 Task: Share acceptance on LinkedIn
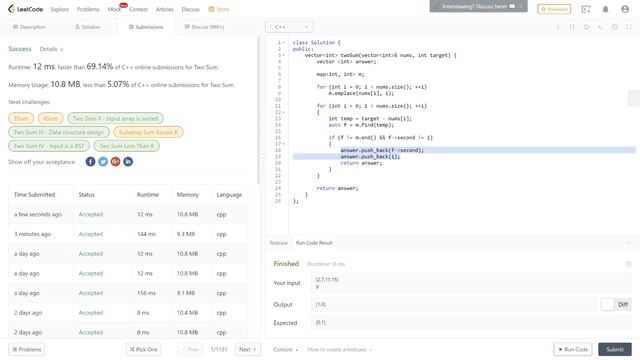point(128,162)
